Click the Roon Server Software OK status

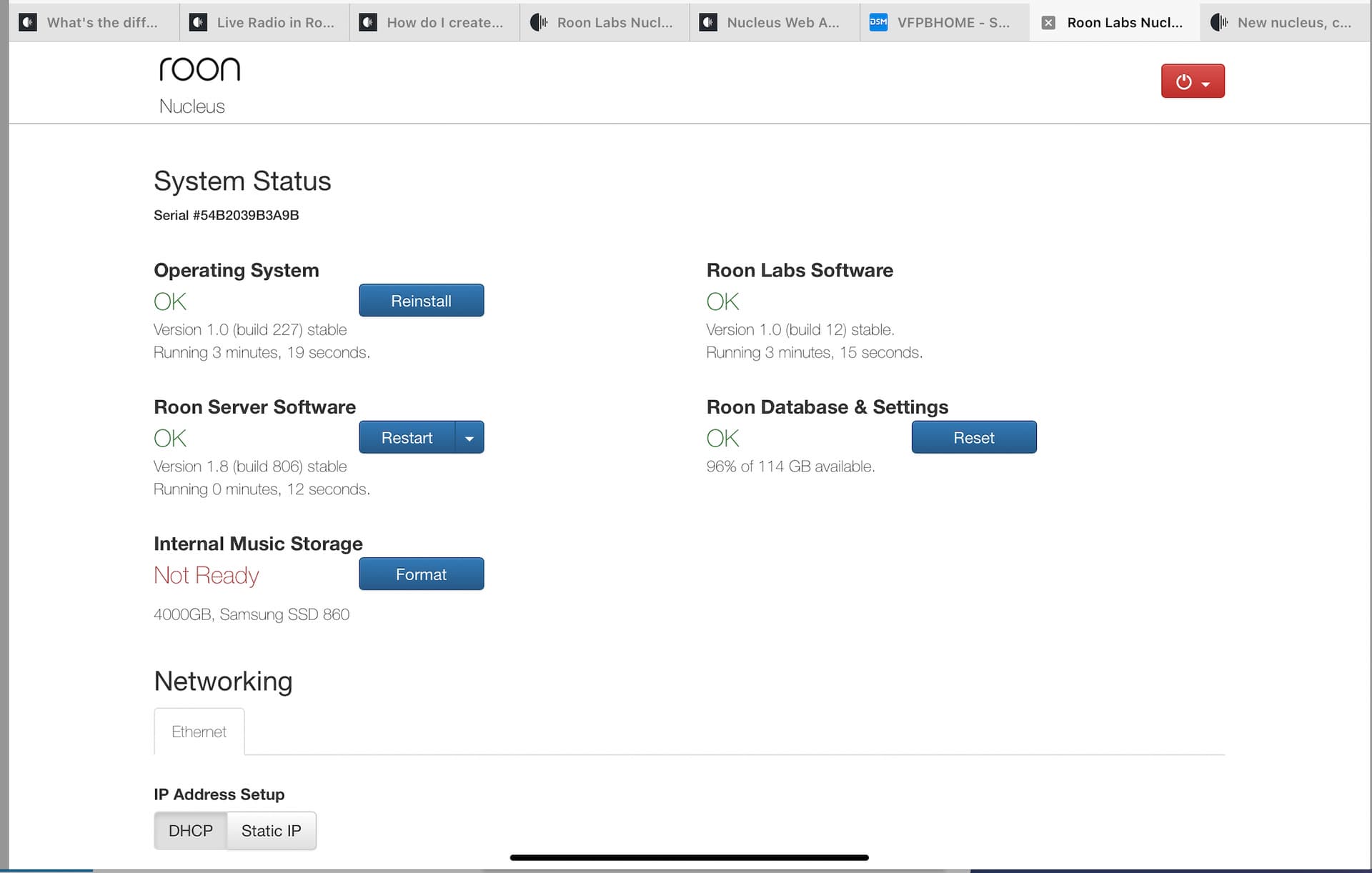170,438
